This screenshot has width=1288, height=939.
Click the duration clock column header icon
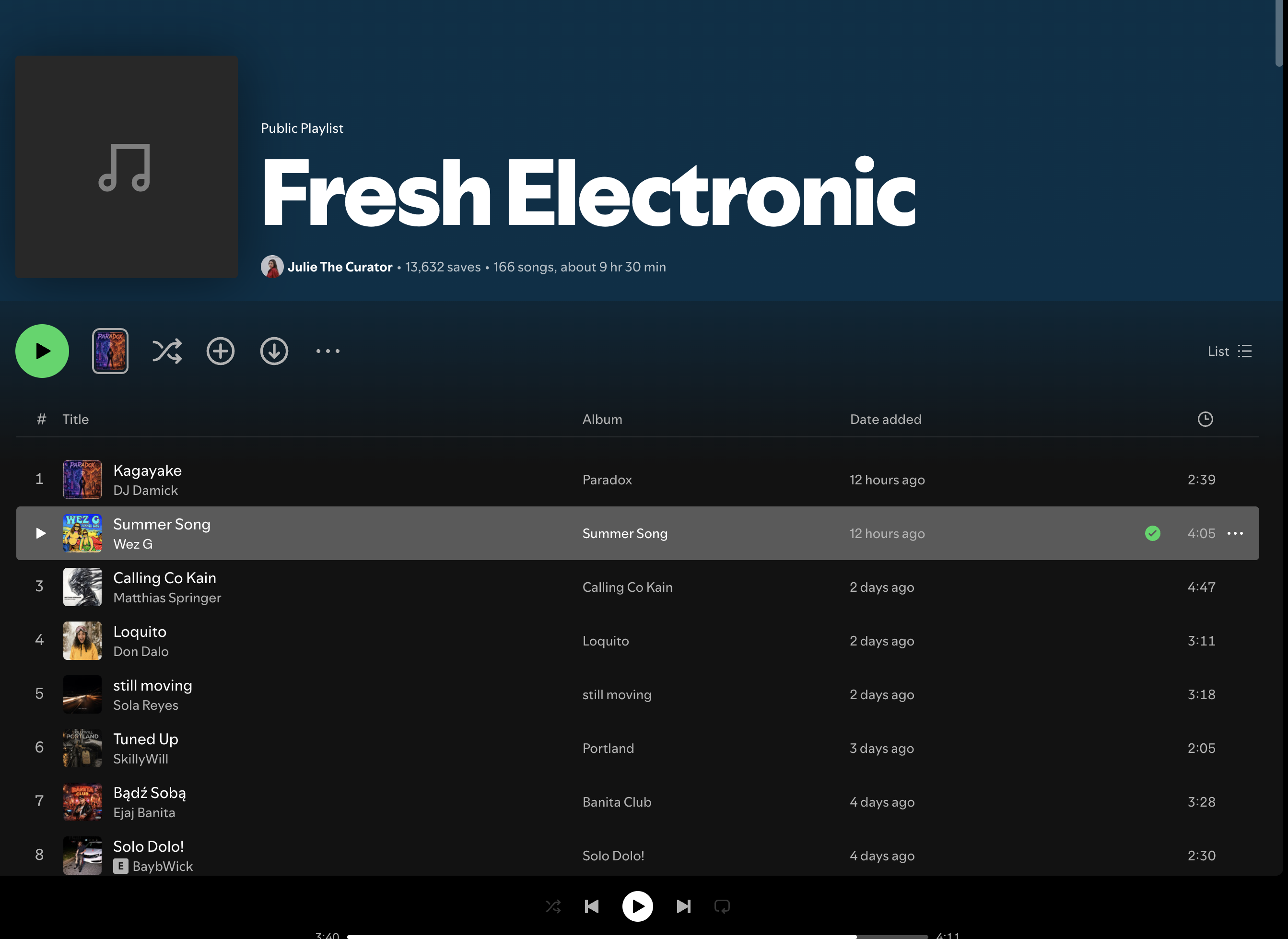point(1205,419)
